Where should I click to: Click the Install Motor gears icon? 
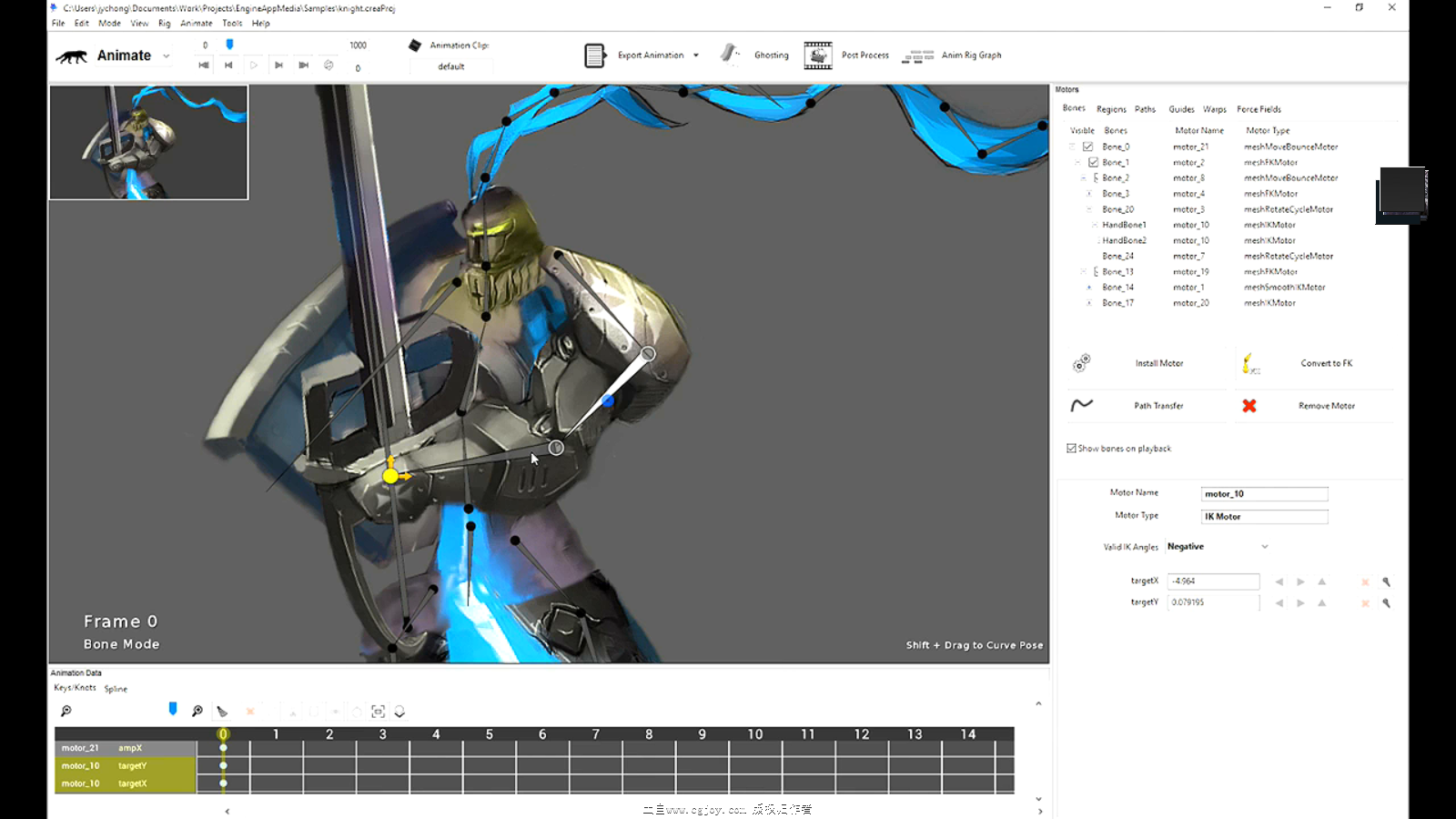click(1081, 363)
